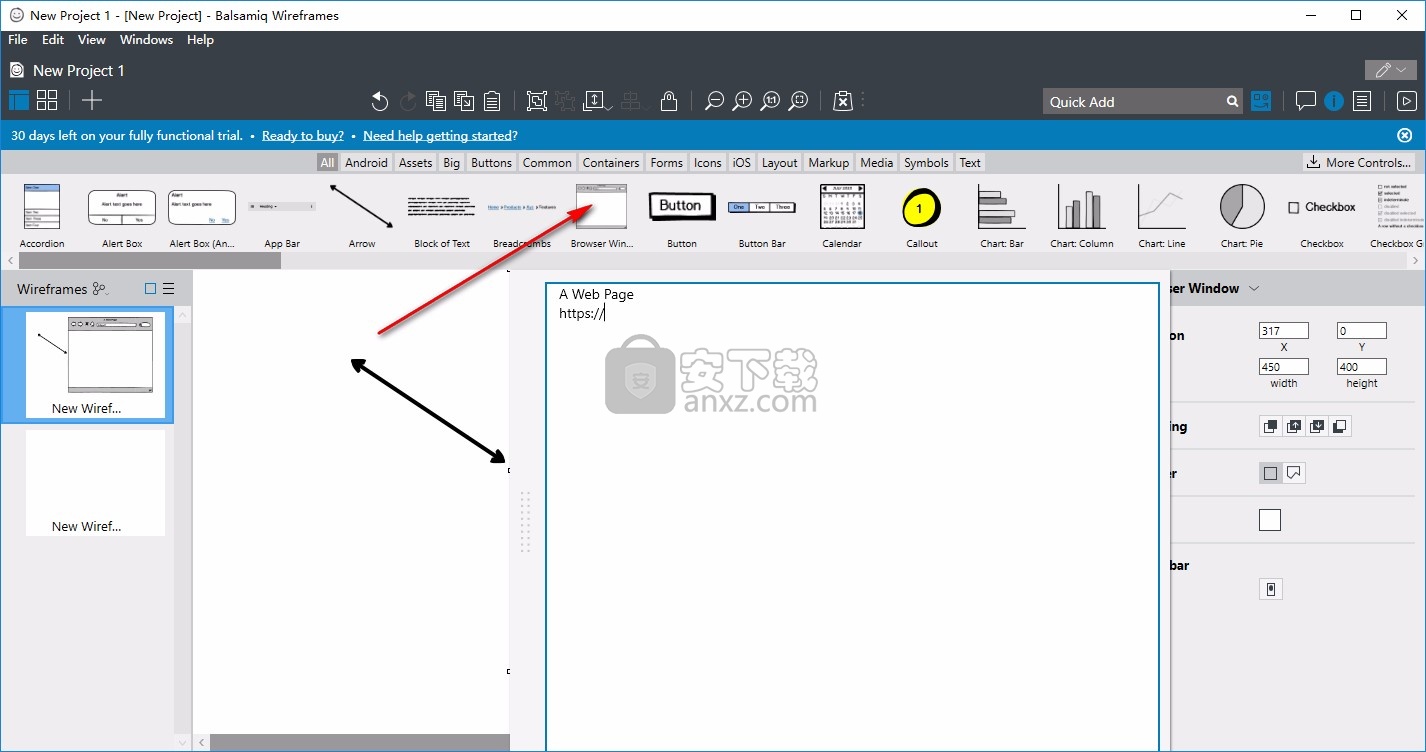Pick the Chart: Pie control
This screenshot has height=752, width=1426.
click(1242, 214)
